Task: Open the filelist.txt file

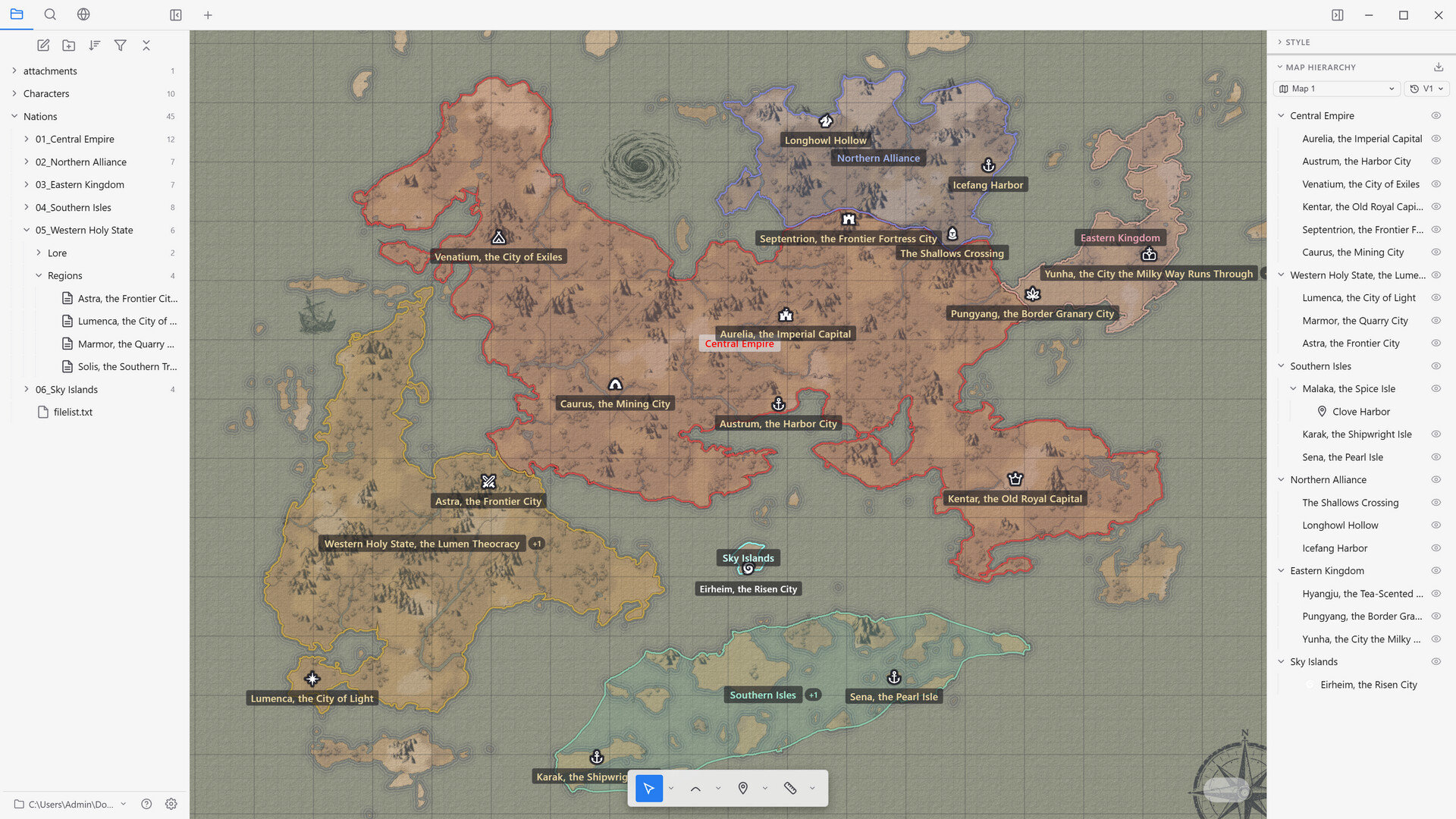Action: click(x=73, y=412)
